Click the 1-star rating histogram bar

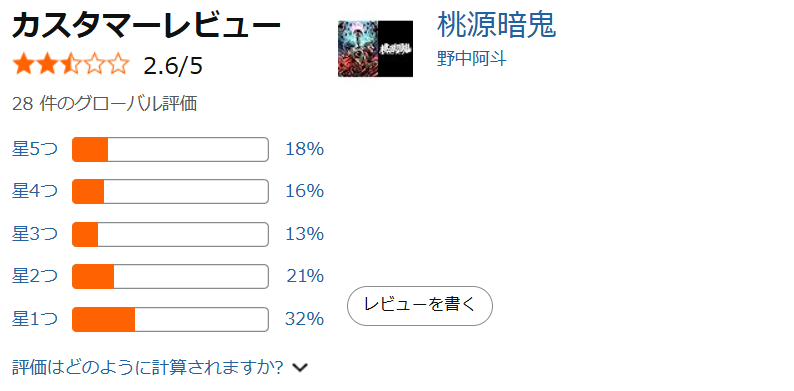tap(170, 320)
